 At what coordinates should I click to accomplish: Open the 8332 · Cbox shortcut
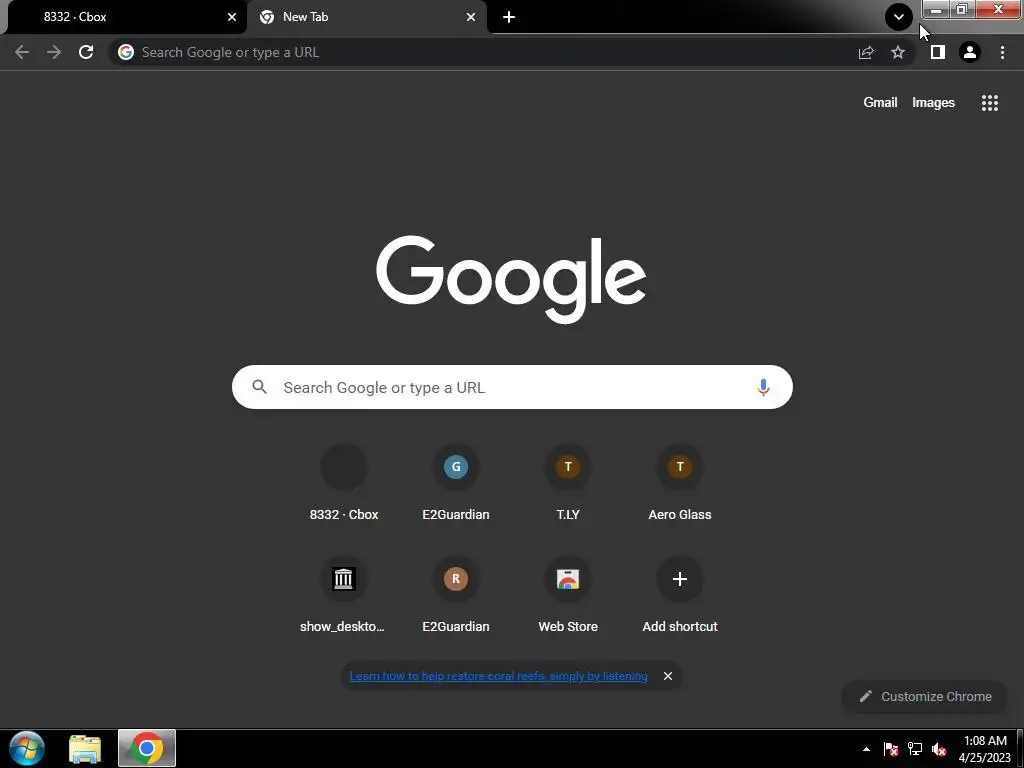(344, 483)
